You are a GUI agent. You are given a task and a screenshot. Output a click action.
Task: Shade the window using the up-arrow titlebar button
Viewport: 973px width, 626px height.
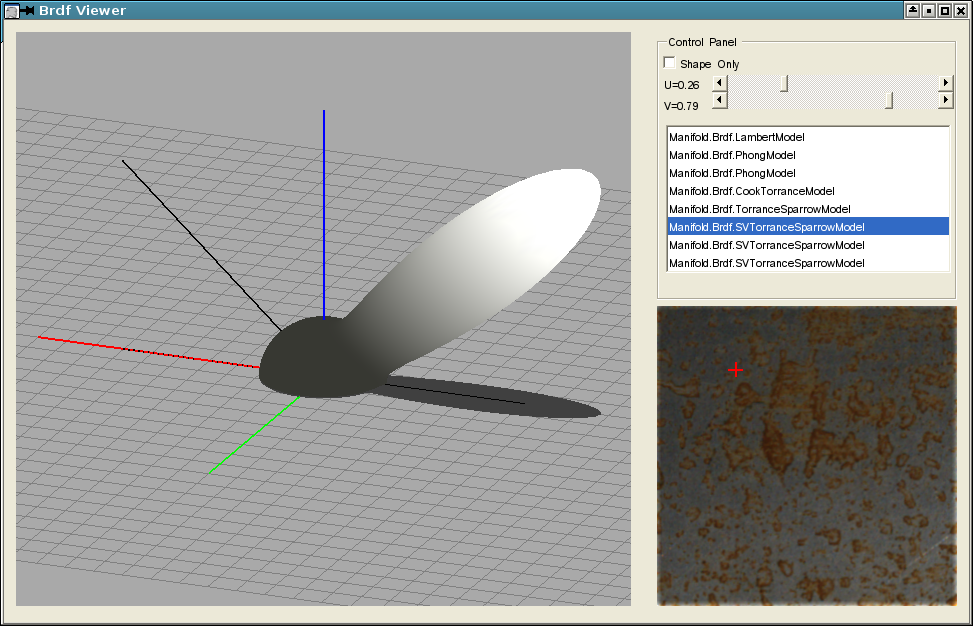912,10
